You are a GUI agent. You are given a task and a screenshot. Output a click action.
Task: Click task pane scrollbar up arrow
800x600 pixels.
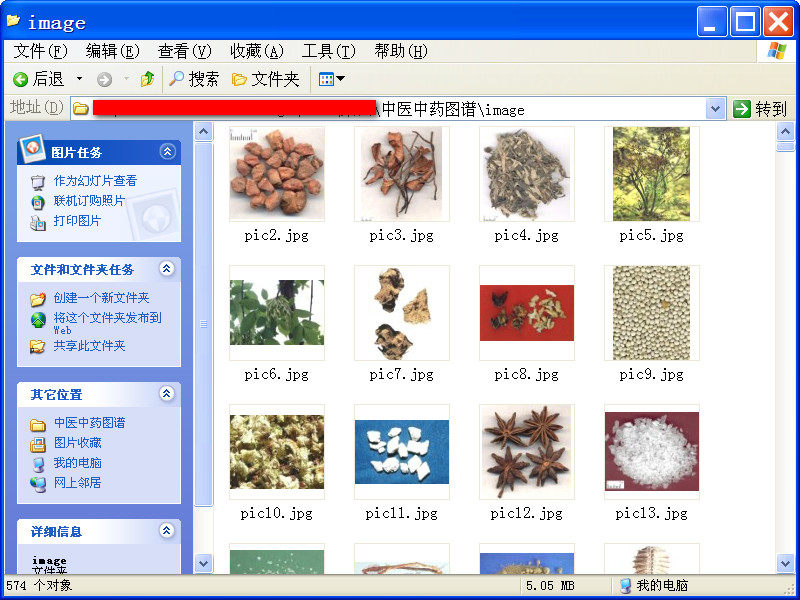[x=203, y=132]
